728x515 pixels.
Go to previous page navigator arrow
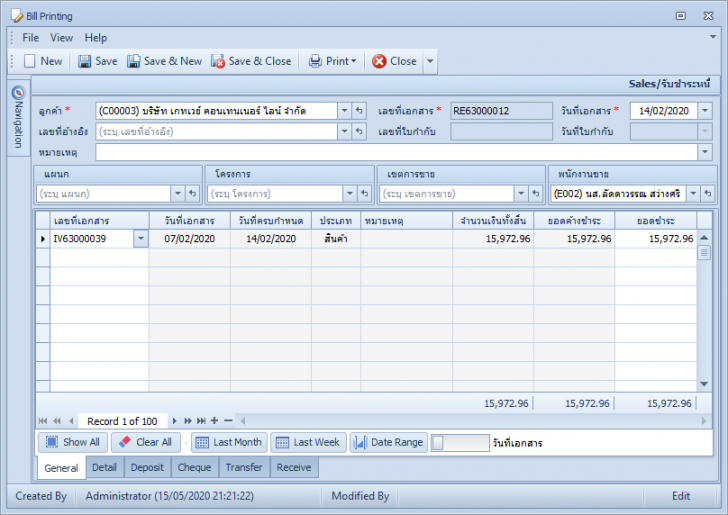(x=57, y=421)
